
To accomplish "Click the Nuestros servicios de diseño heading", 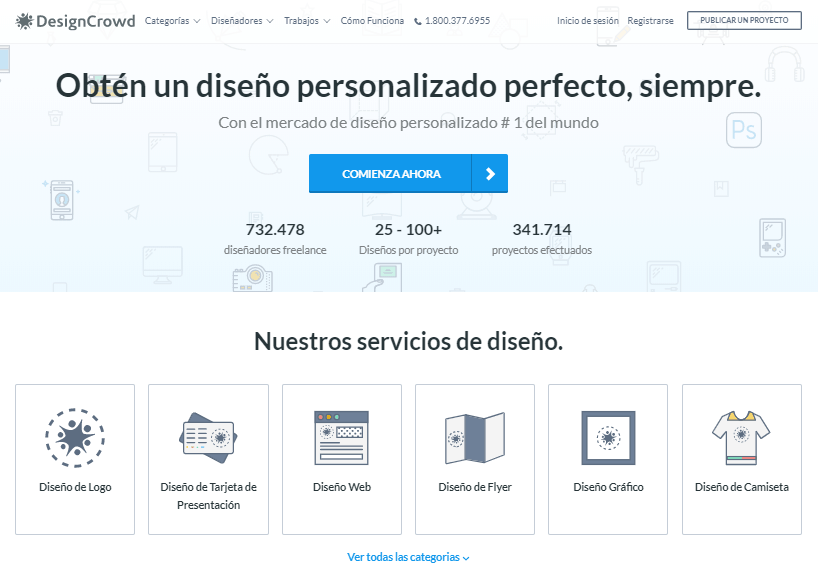I will 408,342.
